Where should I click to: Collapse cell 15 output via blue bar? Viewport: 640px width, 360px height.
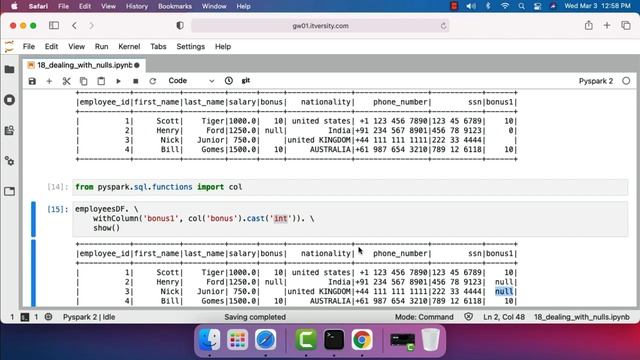pyautogui.click(x=33, y=273)
